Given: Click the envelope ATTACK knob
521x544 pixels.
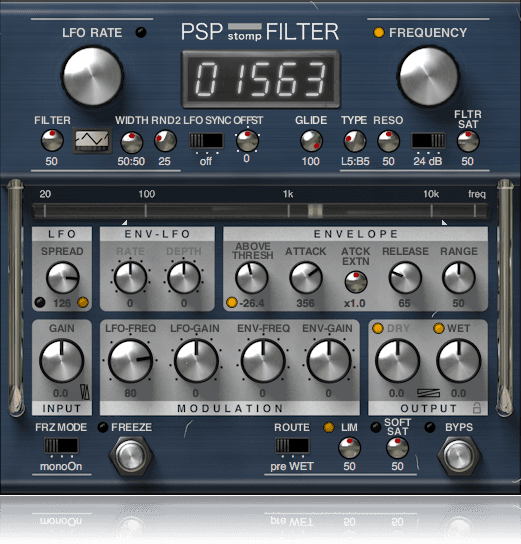Looking at the screenshot, I should click(306, 278).
